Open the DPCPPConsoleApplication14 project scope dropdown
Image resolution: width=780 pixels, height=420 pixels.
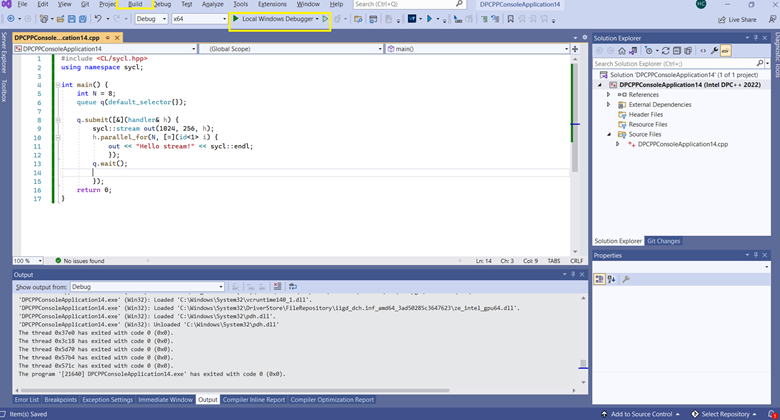coord(104,49)
